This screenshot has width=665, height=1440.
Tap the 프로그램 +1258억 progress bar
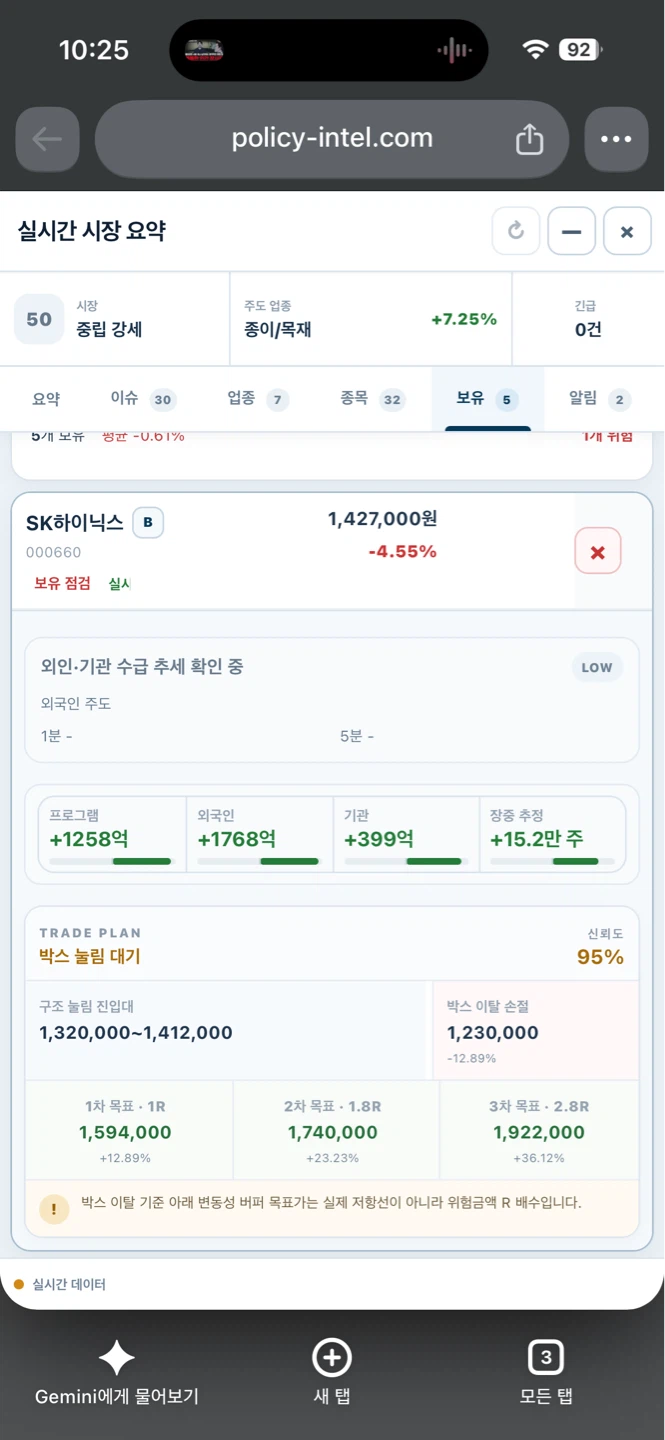click(x=110, y=861)
